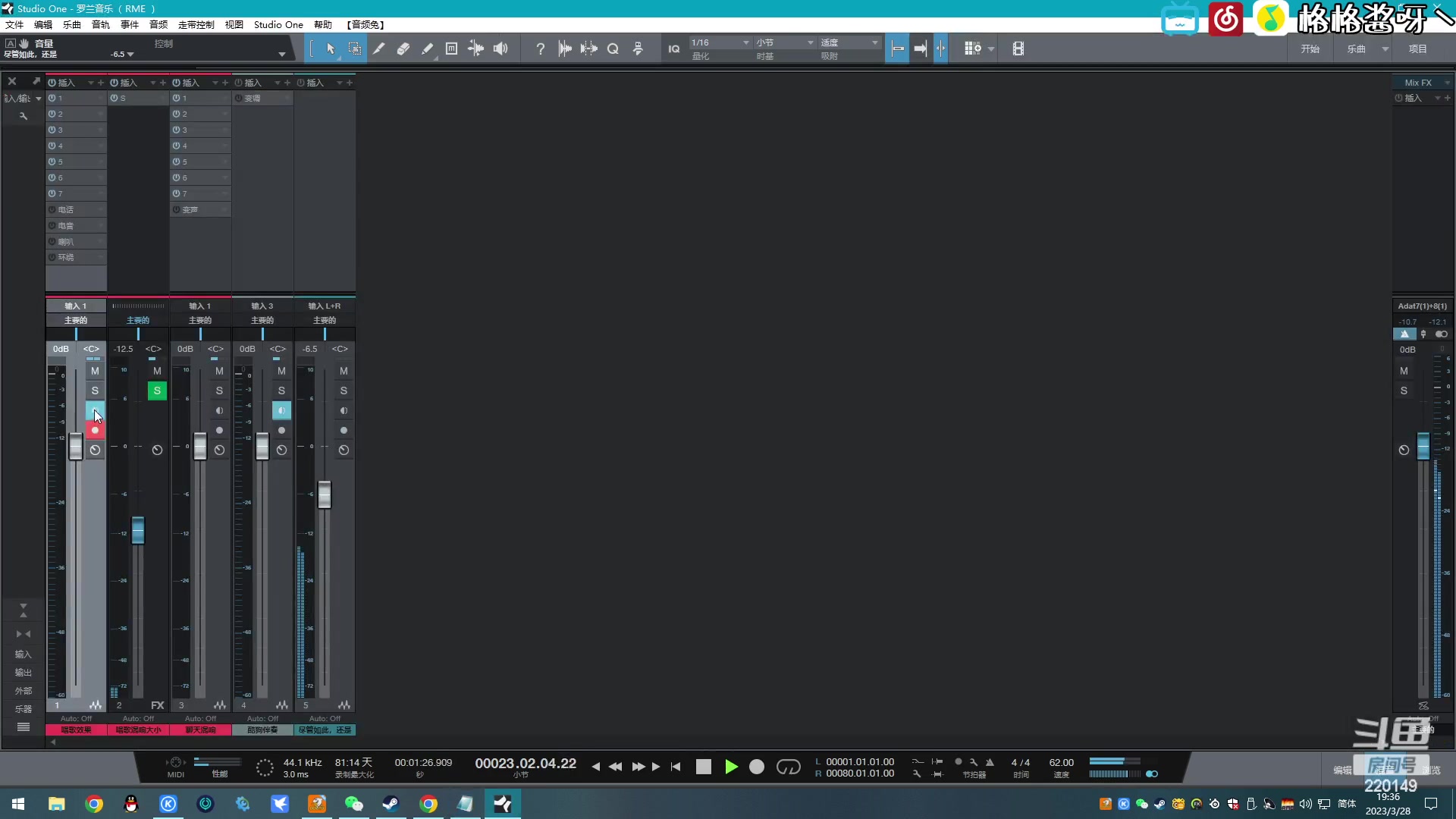The height and width of the screenshot is (819, 1456).
Task: Toggle monitor on channel 4 酷狗伴奏
Action: 281,410
